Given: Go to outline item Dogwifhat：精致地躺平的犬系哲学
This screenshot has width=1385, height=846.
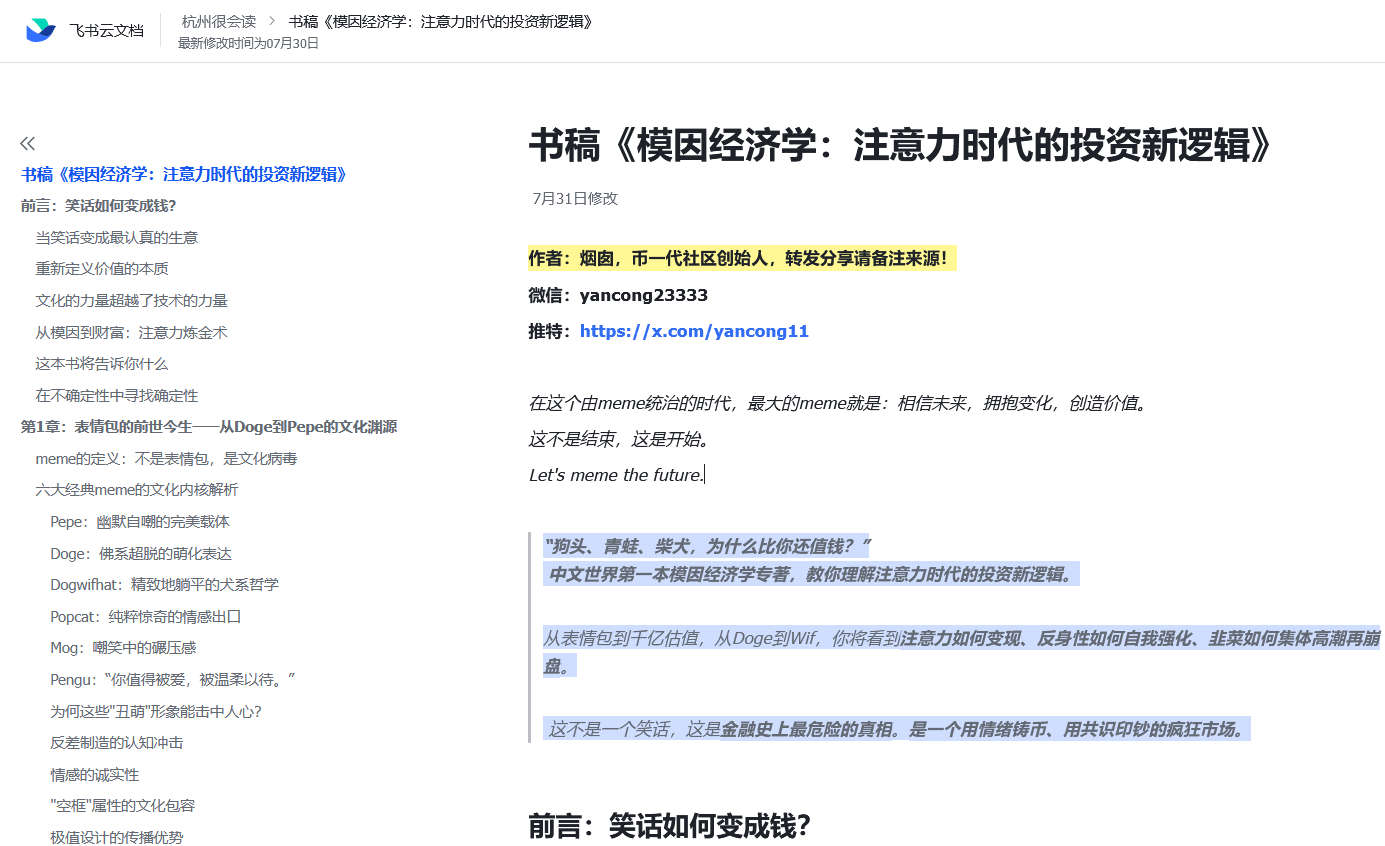Looking at the screenshot, I should coord(165,585).
